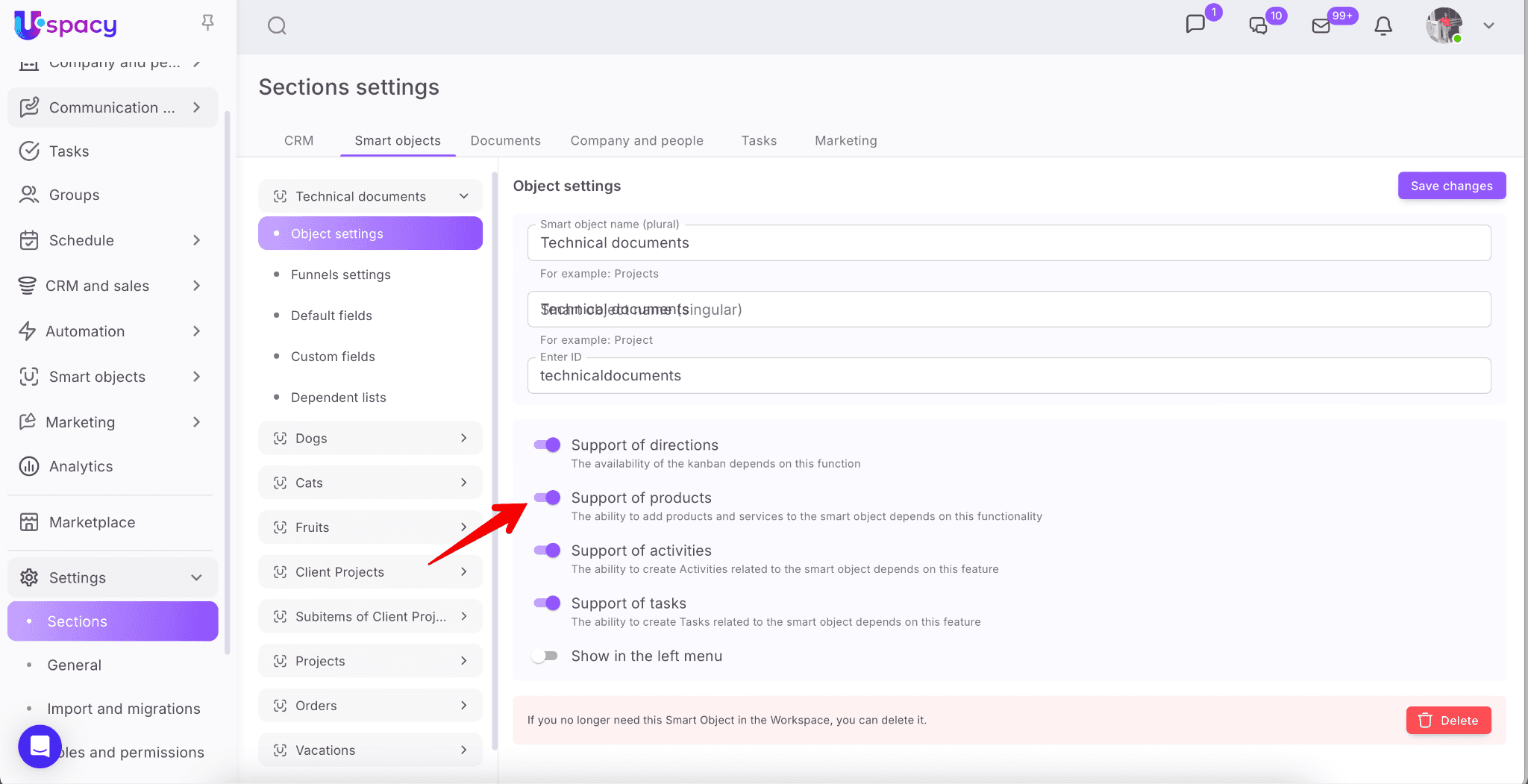The width and height of the screenshot is (1528, 784).
Task: Open Custom fields settings item
Action: coord(333,357)
